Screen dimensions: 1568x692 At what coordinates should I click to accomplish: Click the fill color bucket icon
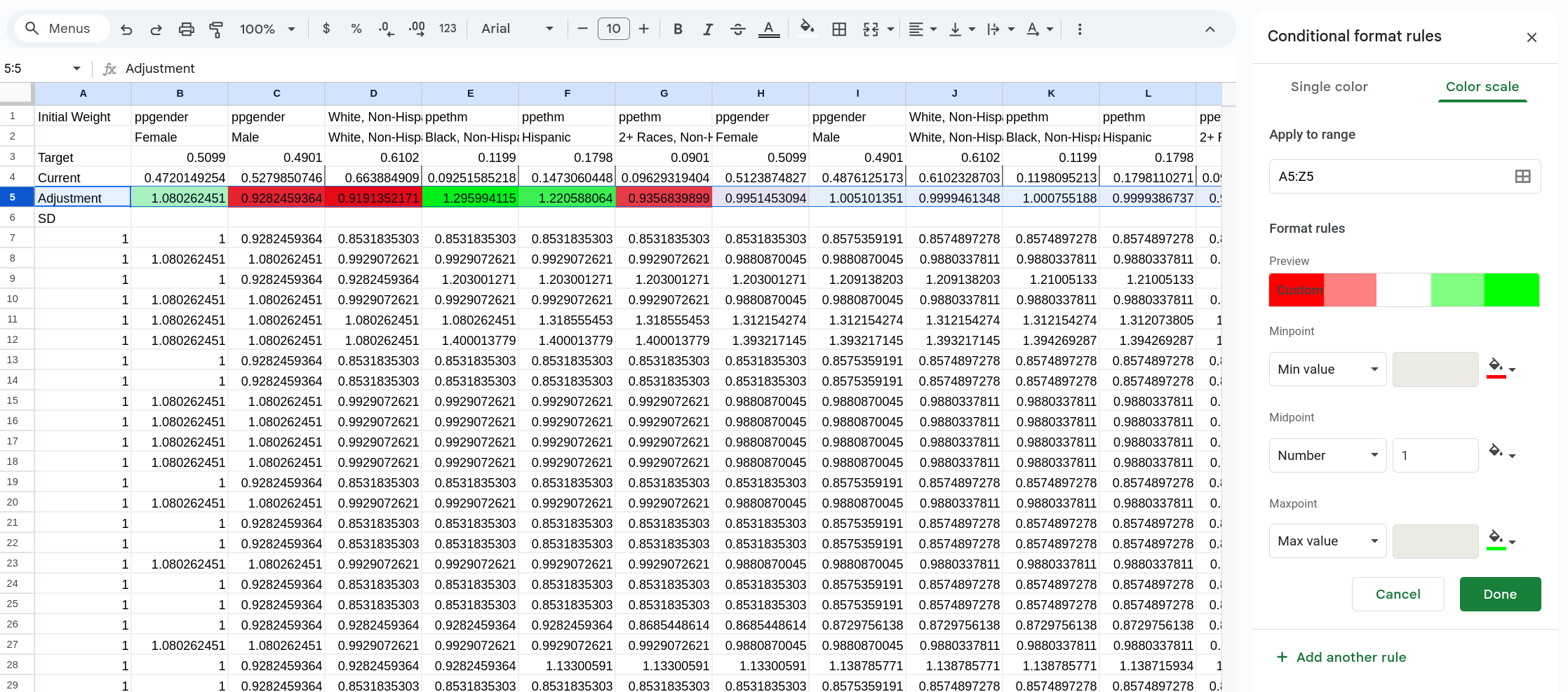tap(807, 28)
